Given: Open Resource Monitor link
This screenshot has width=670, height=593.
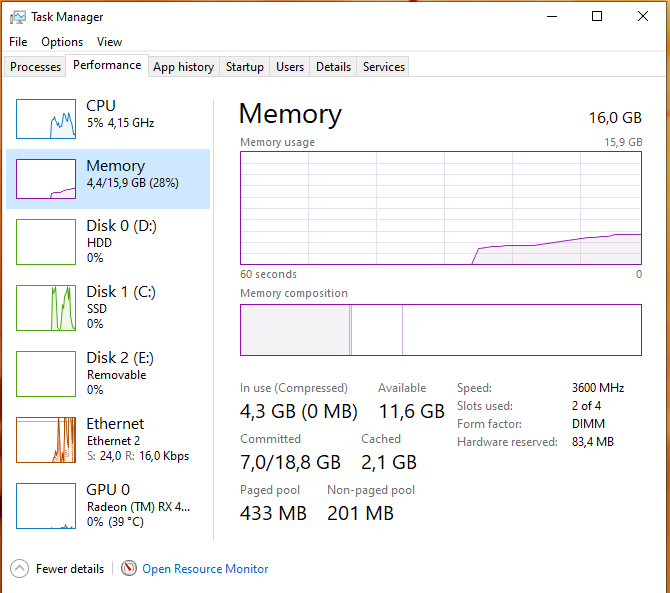Looking at the screenshot, I should [x=205, y=569].
